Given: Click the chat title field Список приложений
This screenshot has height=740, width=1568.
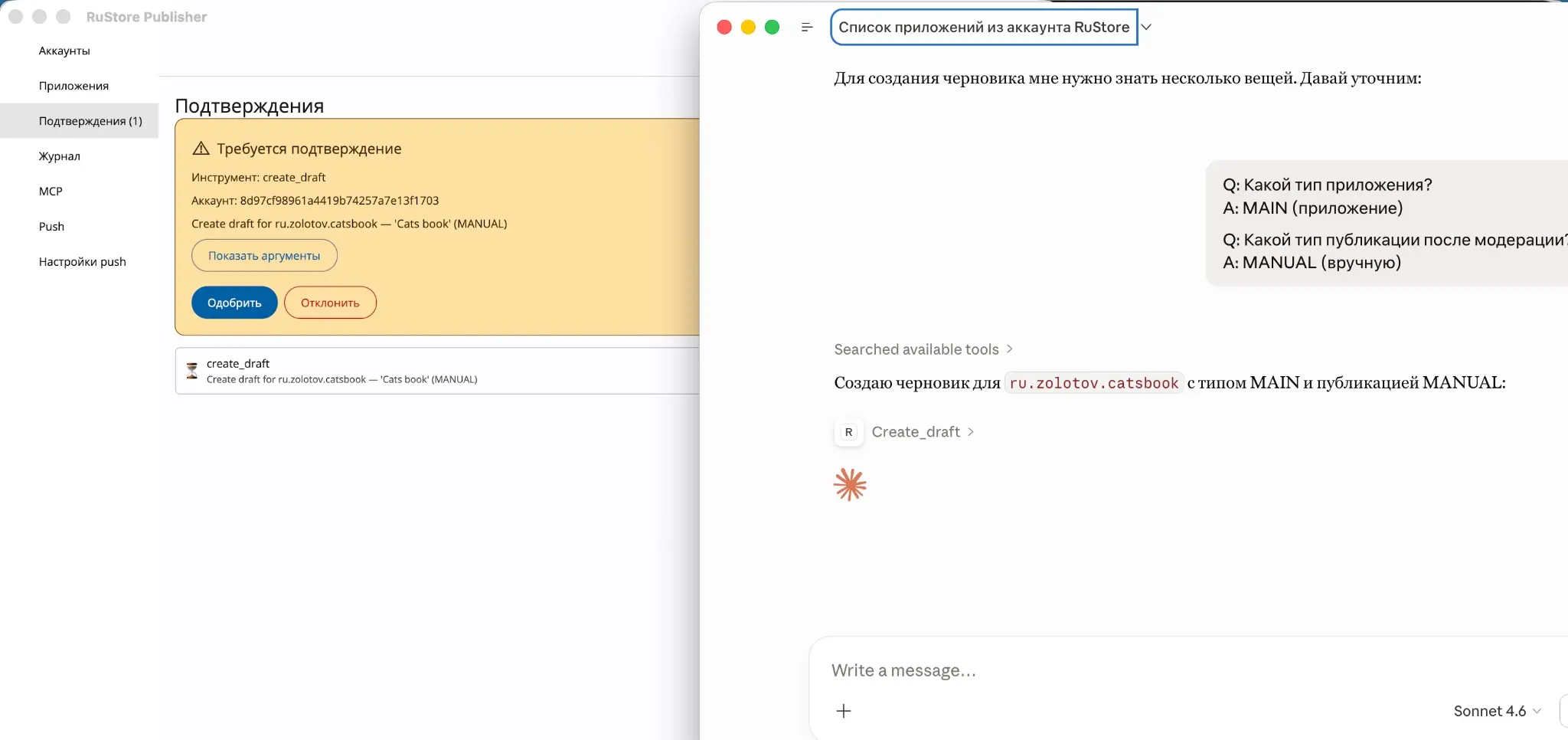Looking at the screenshot, I should [984, 28].
